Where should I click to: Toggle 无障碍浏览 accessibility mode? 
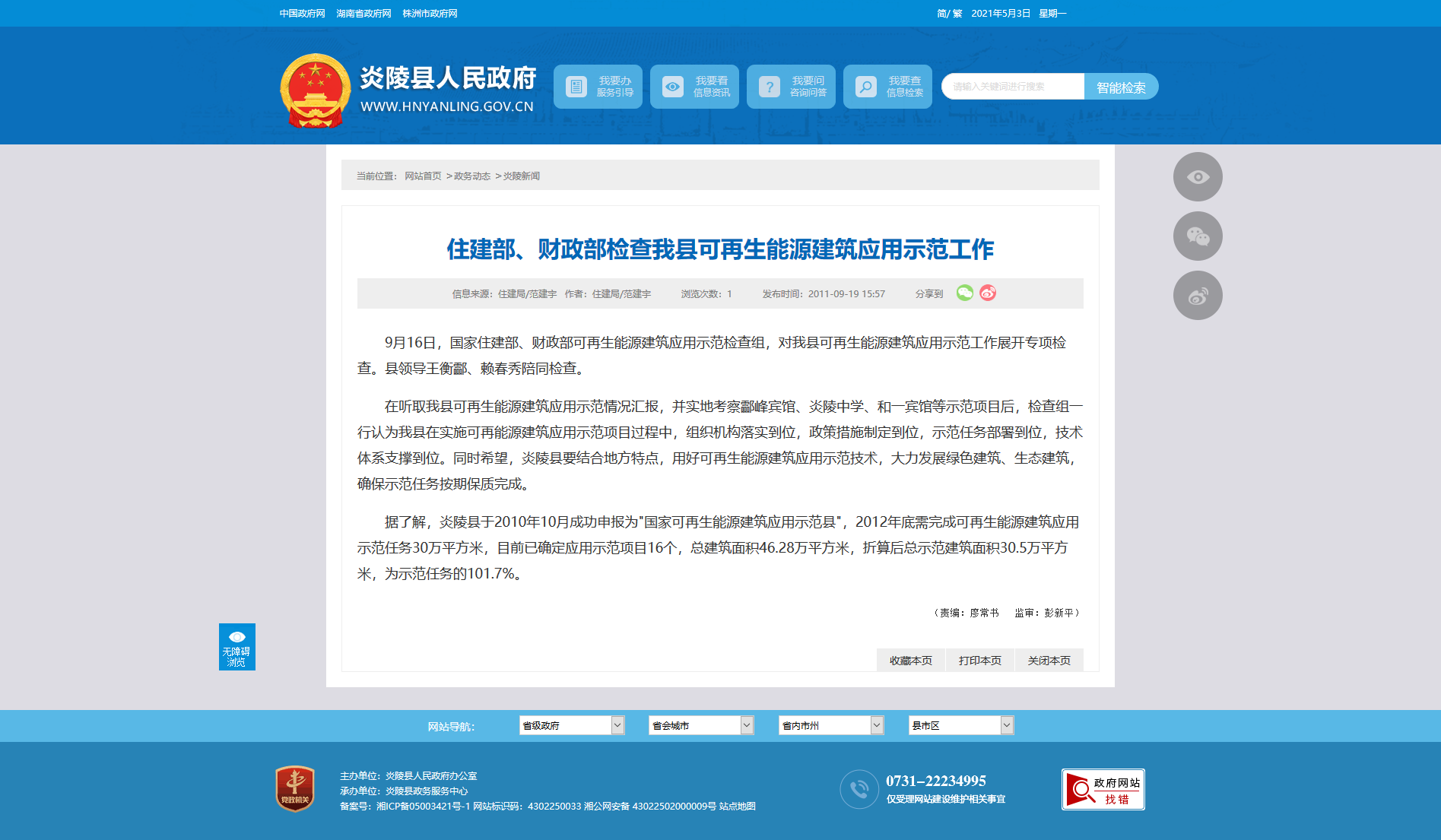[x=237, y=647]
